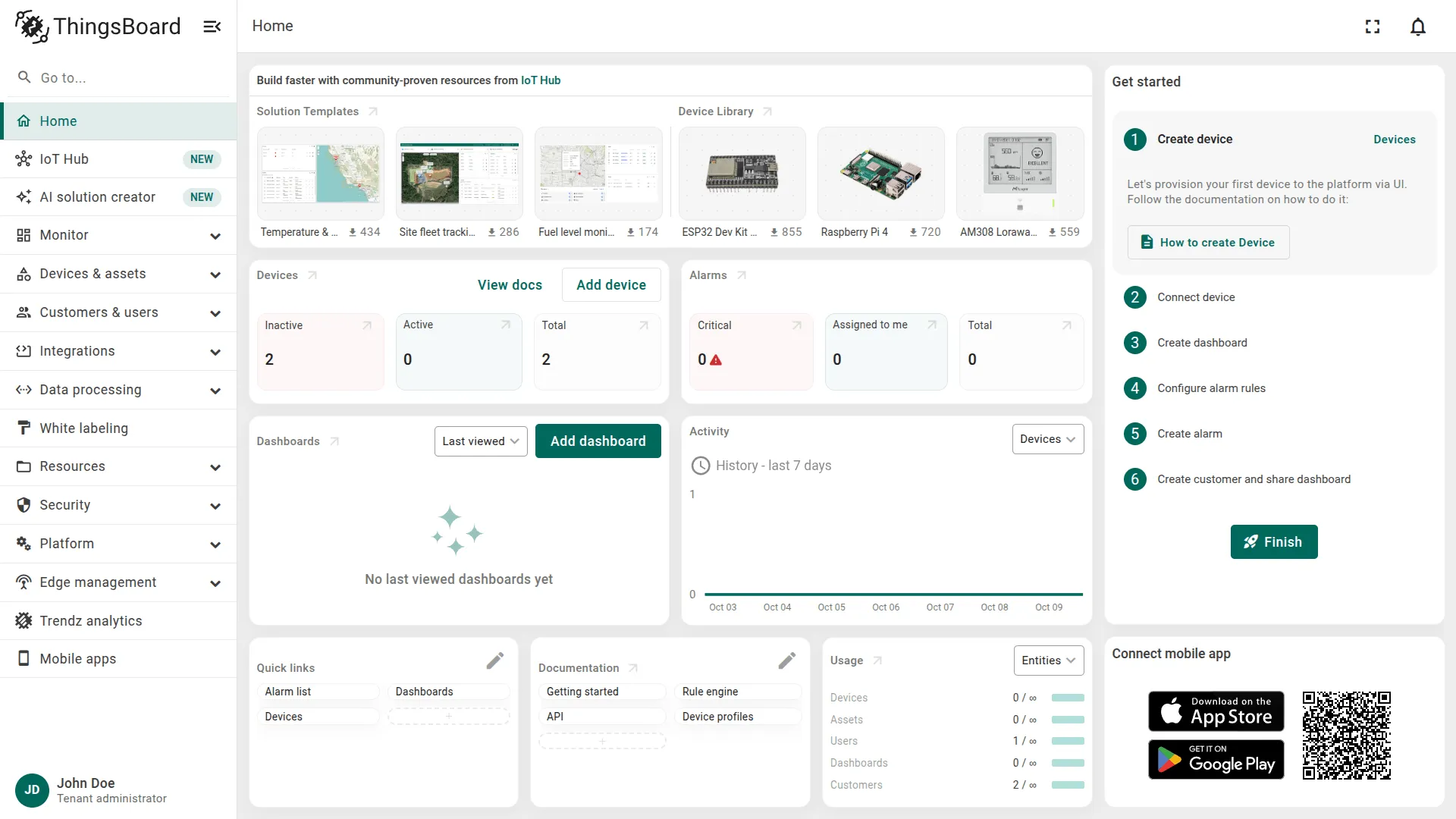The width and height of the screenshot is (1456, 819).
Task: Click the ThingsBoard logo
Action: [x=98, y=27]
